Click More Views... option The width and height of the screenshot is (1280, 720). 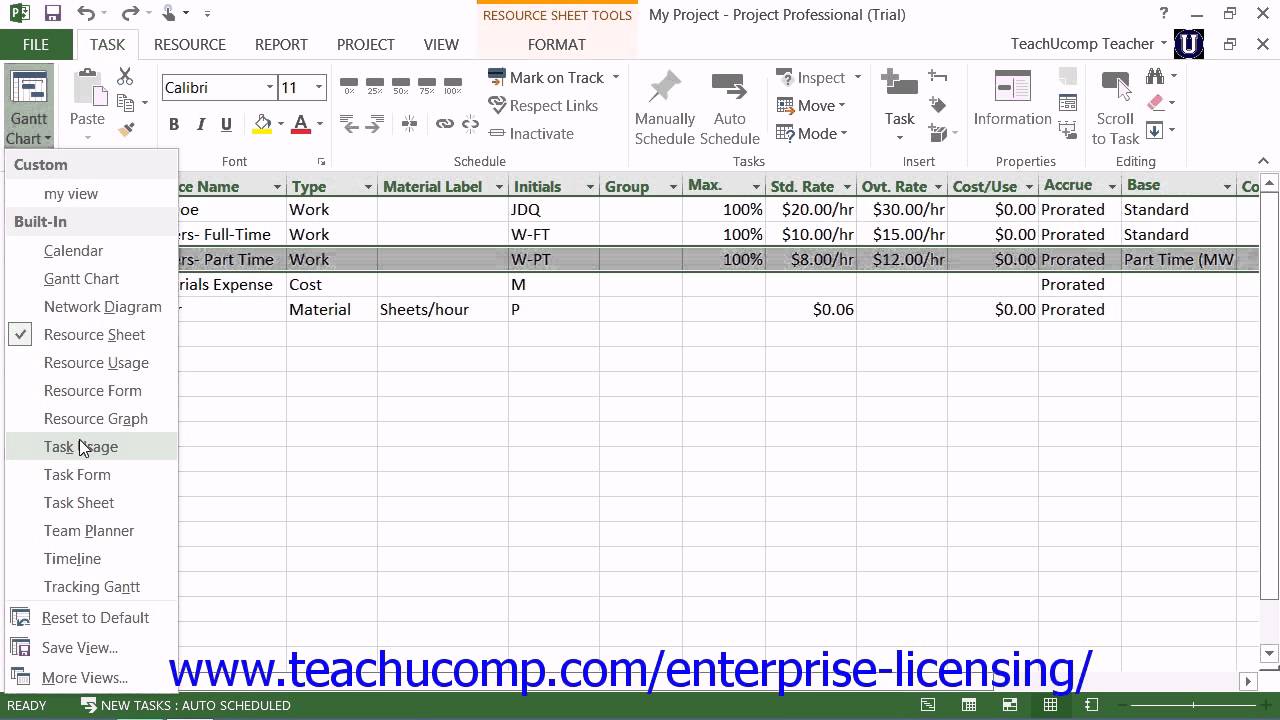point(92,678)
